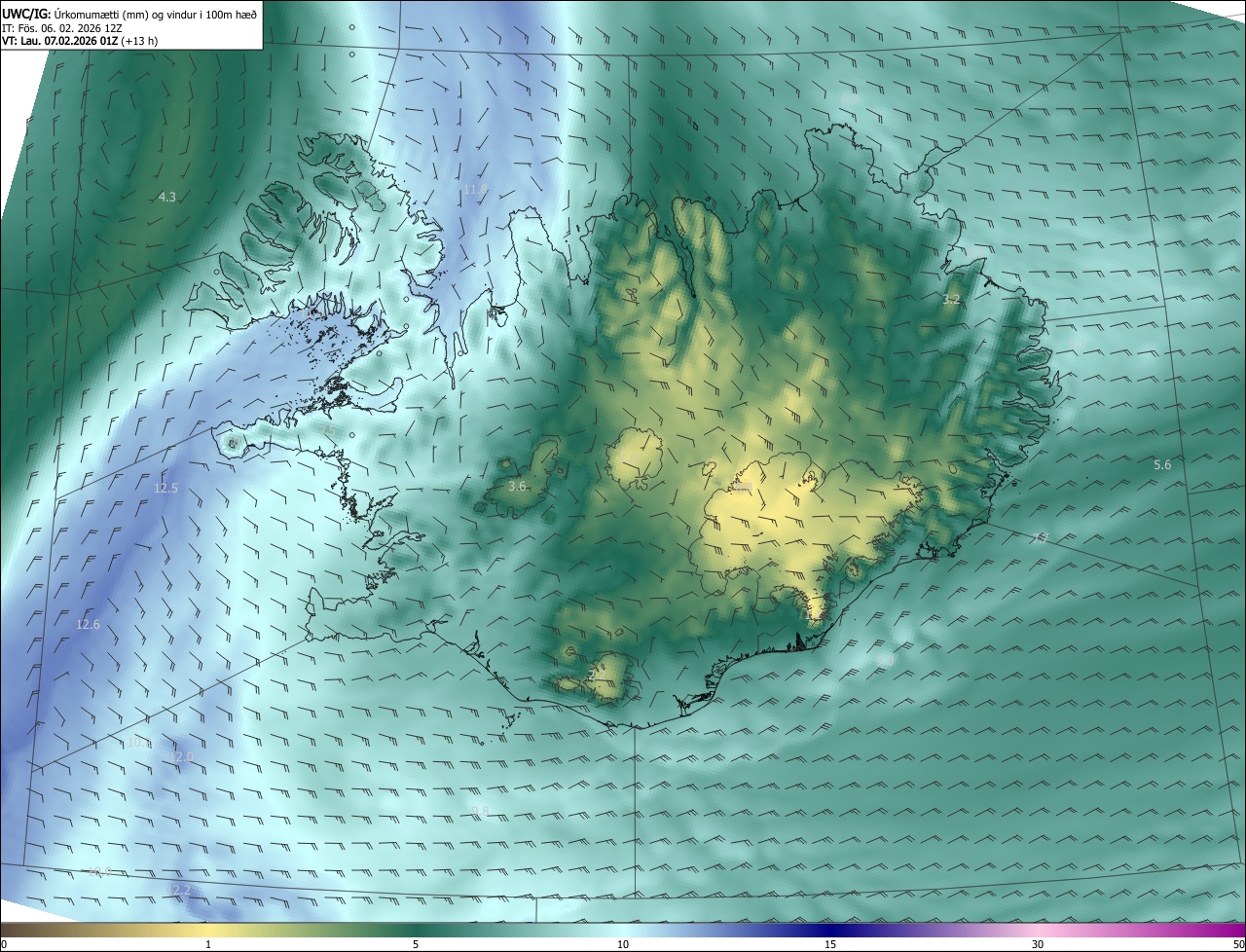Screen dimensions: 1246x952
Task: Click the 4.3 value label on the map
Action: [x=167, y=198]
